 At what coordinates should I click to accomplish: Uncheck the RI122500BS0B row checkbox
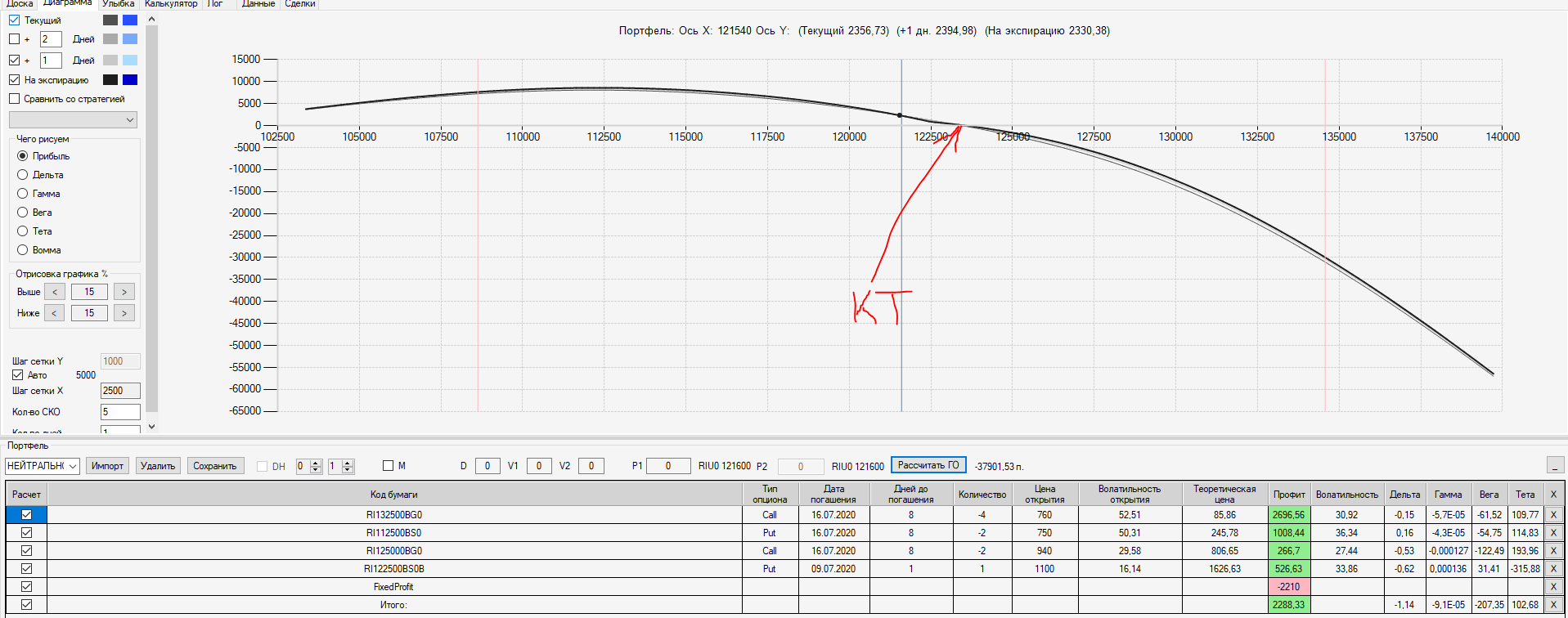click(x=26, y=569)
